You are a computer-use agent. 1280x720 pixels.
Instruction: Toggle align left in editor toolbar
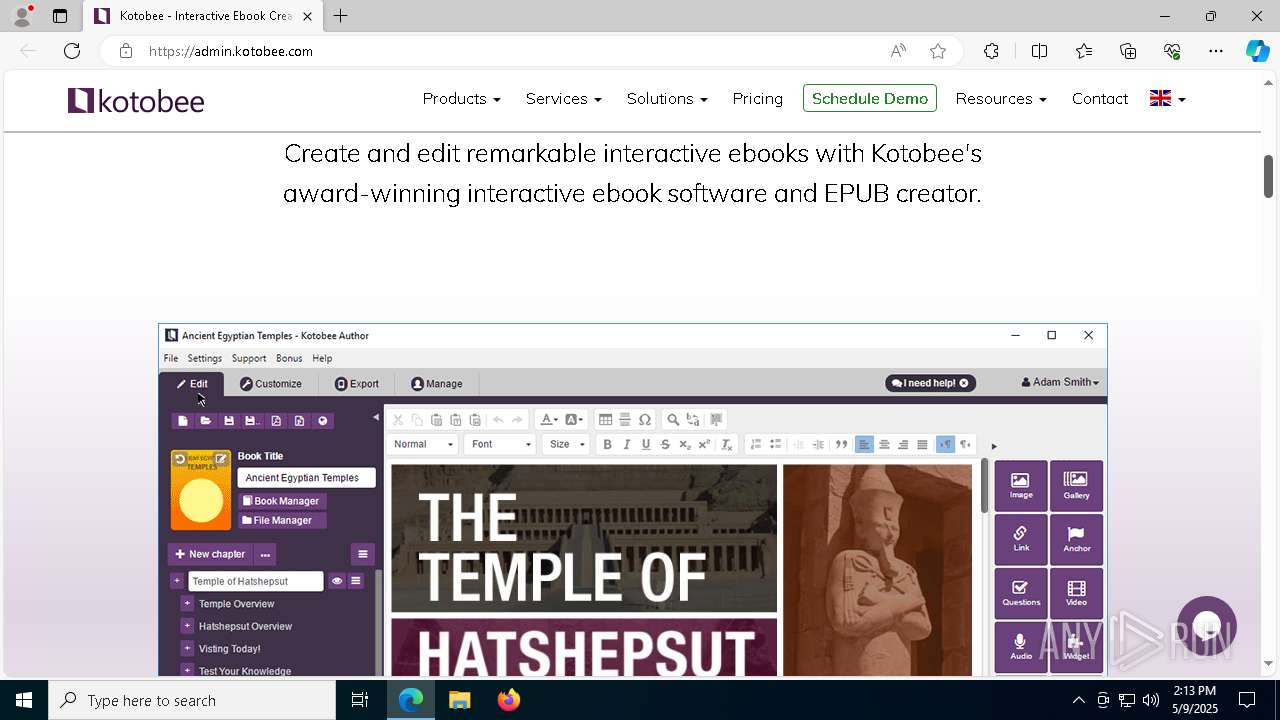pyautogui.click(x=865, y=445)
